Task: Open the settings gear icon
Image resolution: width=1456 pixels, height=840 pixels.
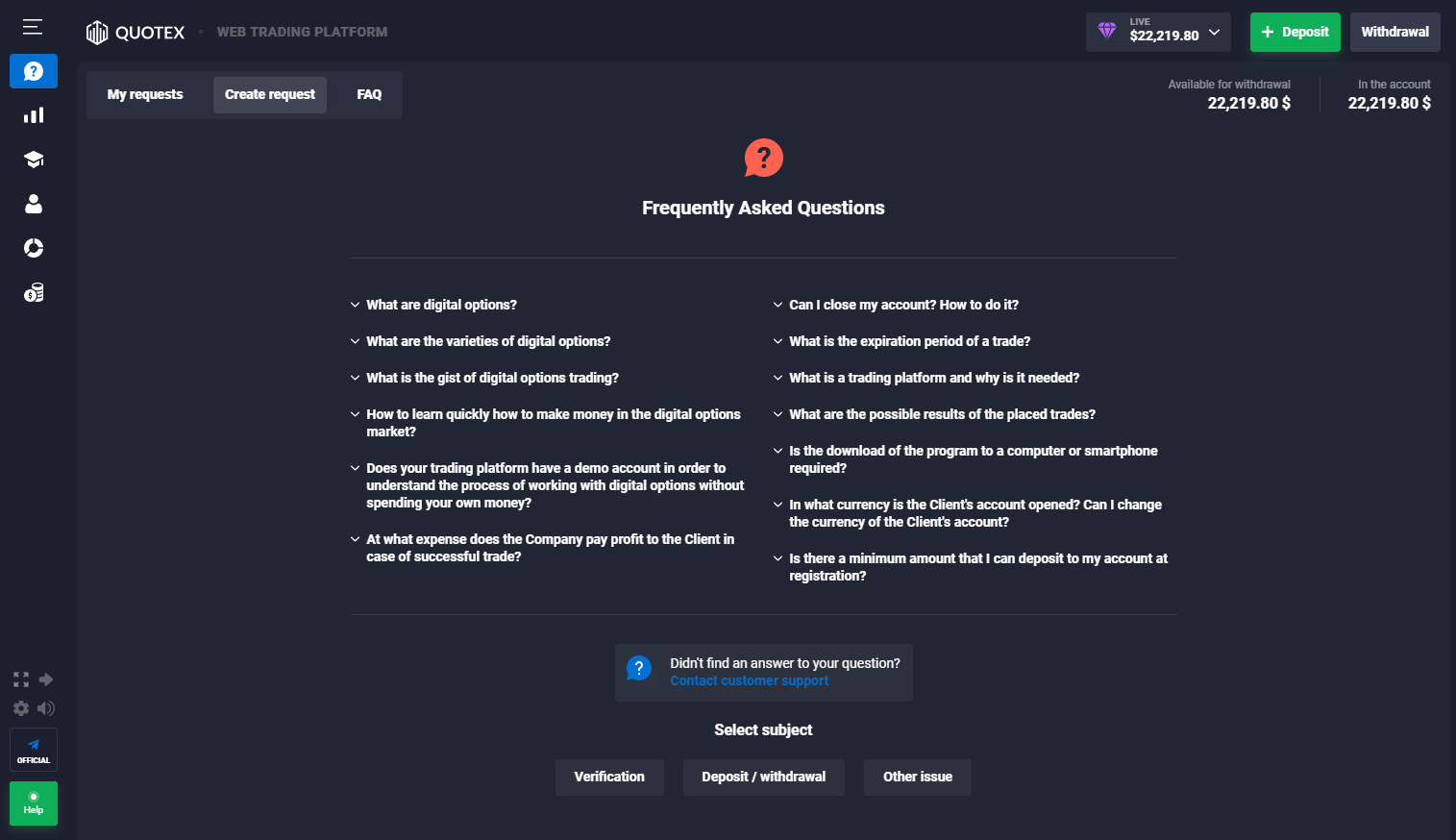Action: click(x=21, y=708)
